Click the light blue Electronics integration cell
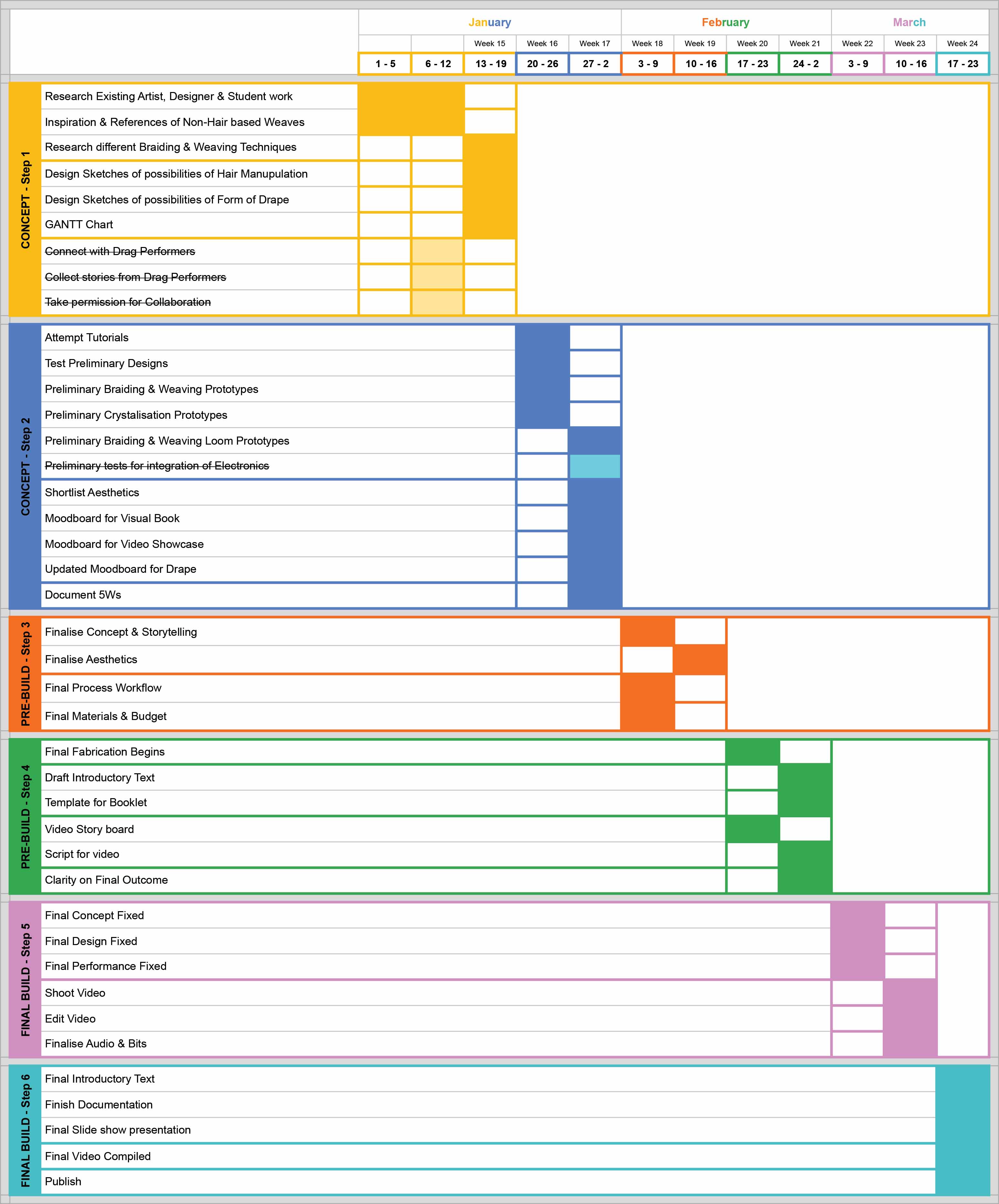This screenshot has height=1204, width=999. click(x=595, y=466)
